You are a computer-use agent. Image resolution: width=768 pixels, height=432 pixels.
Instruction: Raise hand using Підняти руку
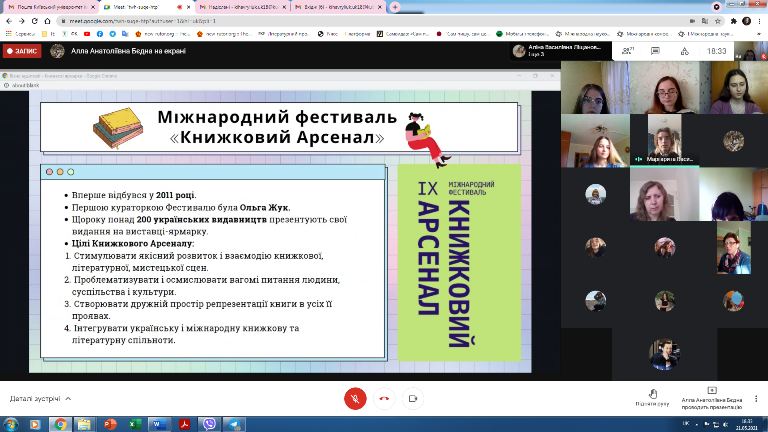pyautogui.click(x=652, y=397)
